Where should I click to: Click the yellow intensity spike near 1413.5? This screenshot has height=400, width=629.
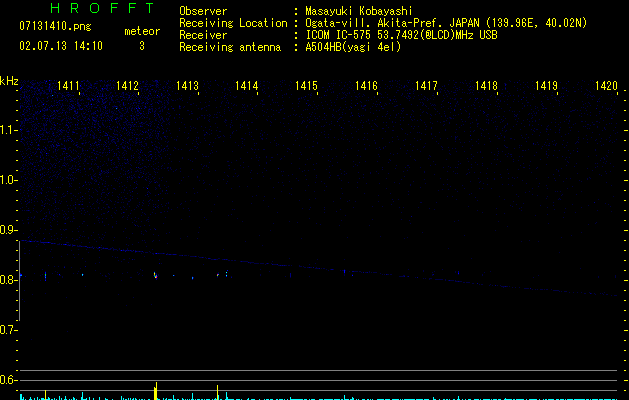(x=217, y=392)
